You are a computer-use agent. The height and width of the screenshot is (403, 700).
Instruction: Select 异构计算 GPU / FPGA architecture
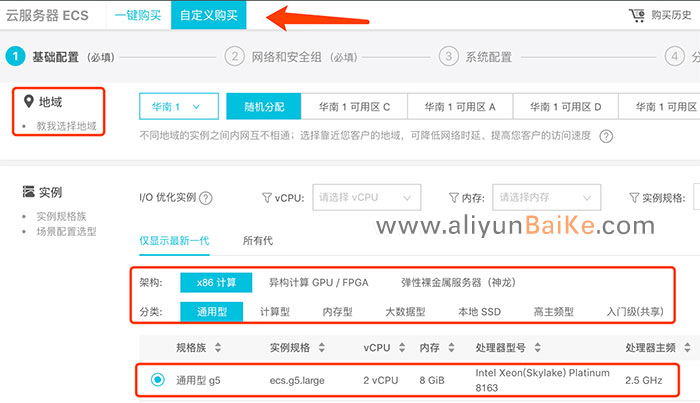(x=318, y=283)
